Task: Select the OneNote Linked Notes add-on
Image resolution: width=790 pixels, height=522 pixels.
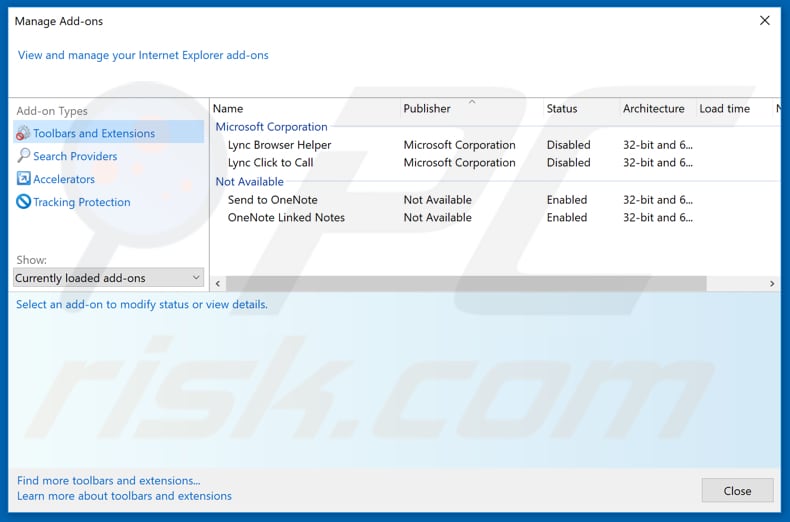Action: (286, 218)
